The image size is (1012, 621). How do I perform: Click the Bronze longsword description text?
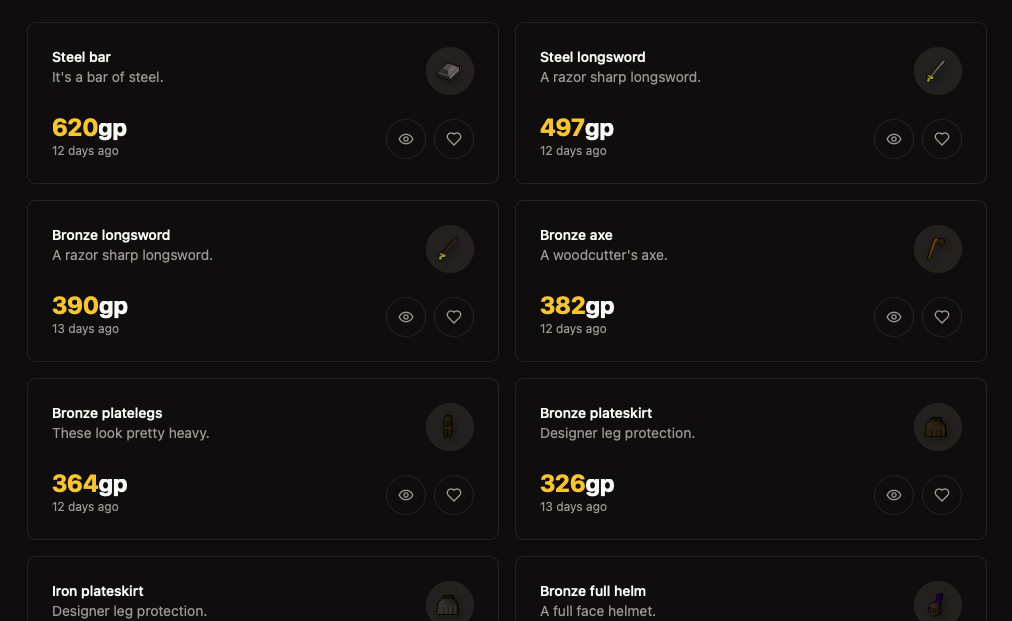pyautogui.click(x=132, y=255)
